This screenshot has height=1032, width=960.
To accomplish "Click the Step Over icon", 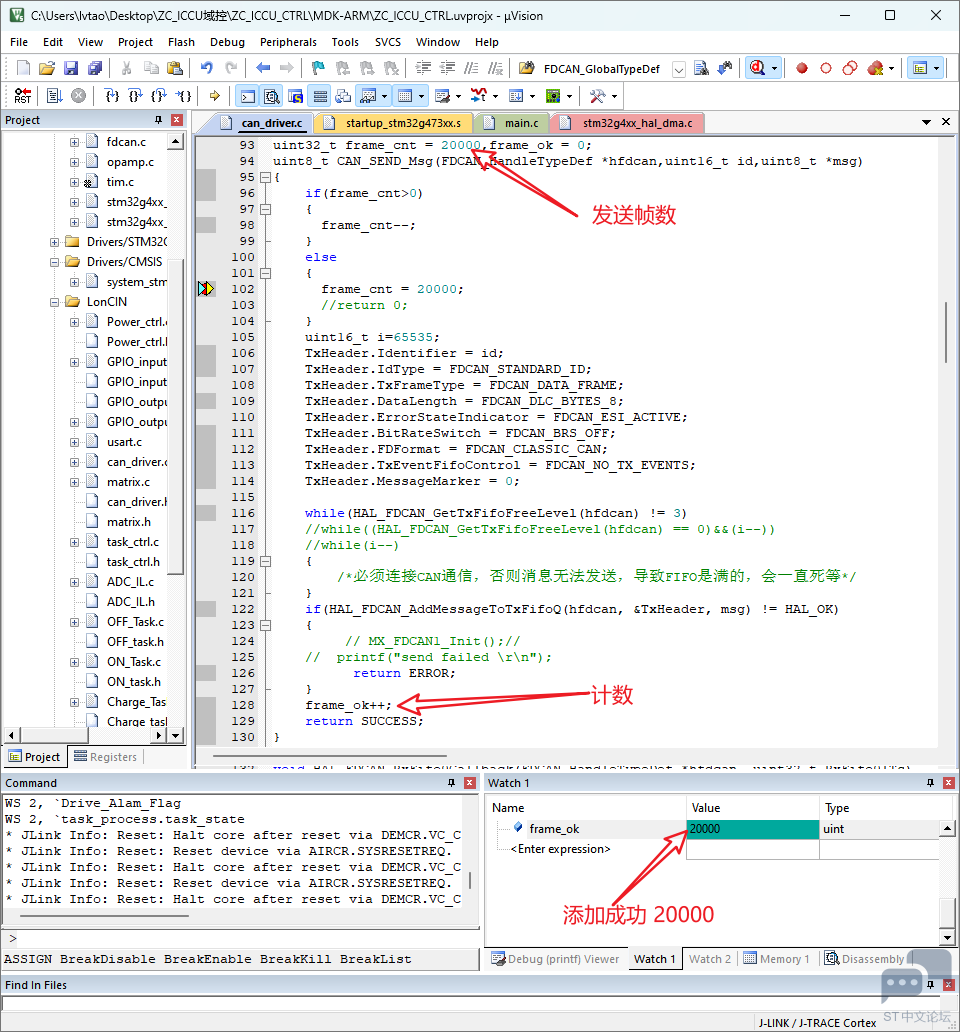I will 135,96.
